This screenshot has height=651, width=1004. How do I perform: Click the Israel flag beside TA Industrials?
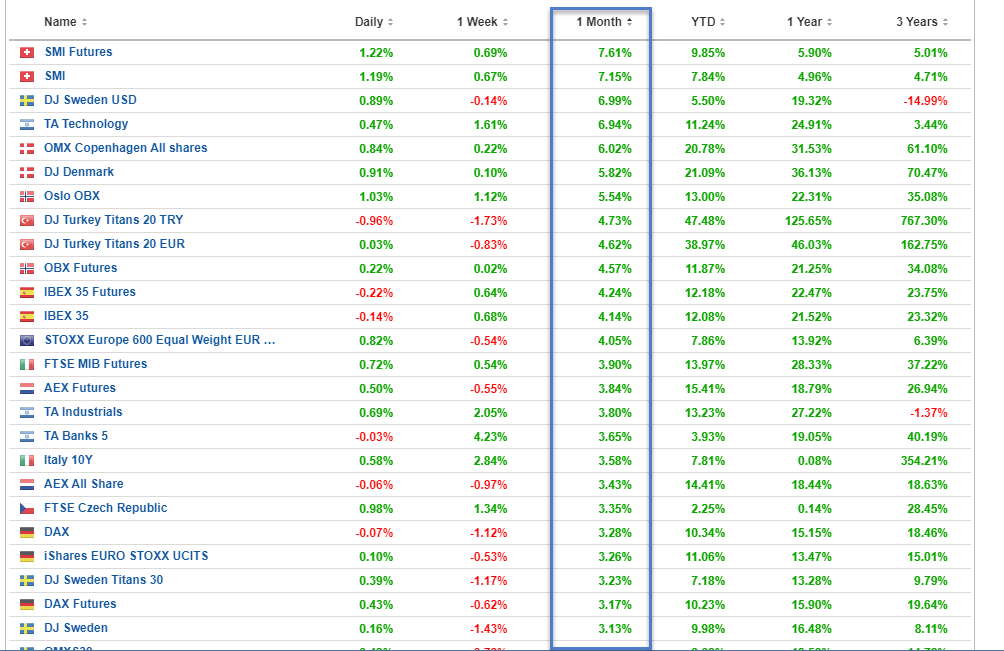pyautogui.click(x=27, y=413)
